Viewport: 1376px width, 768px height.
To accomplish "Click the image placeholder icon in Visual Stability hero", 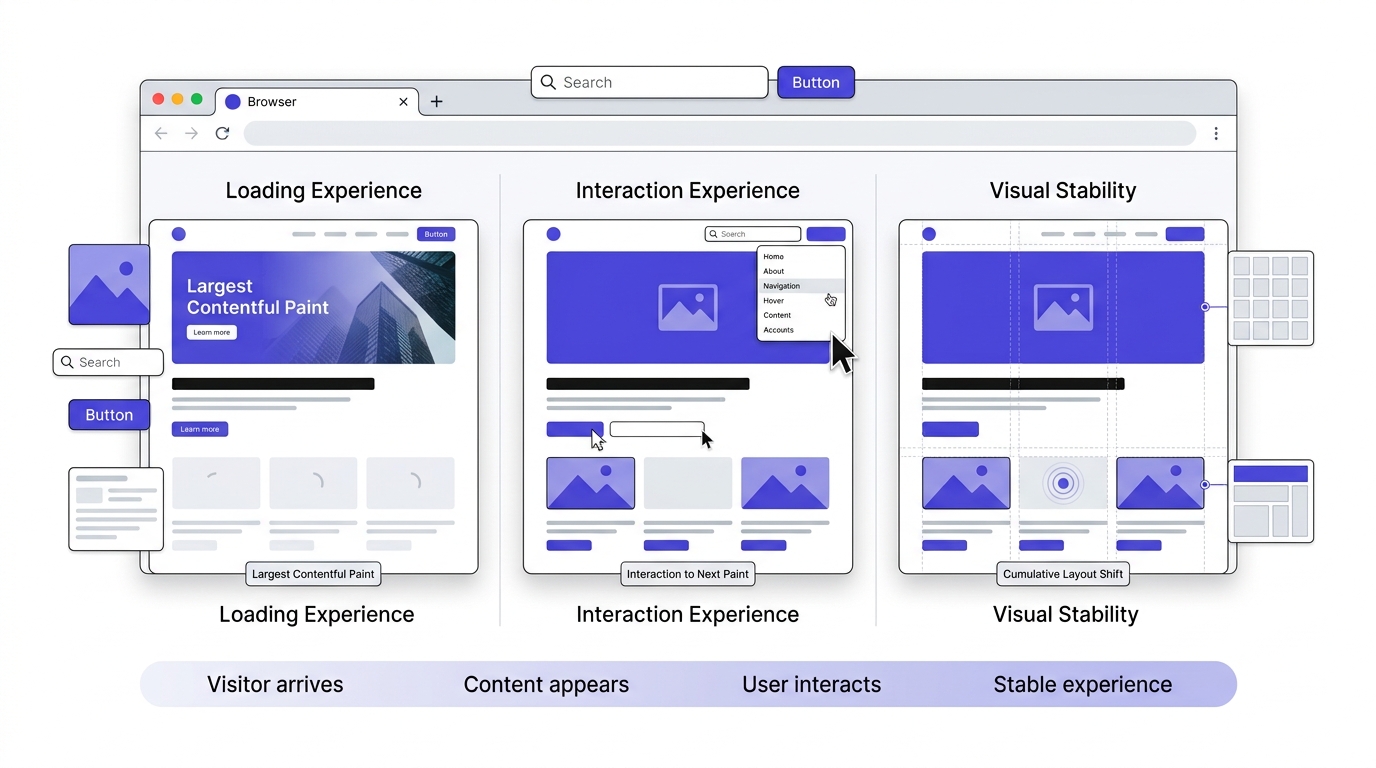I will pos(1063,308).
